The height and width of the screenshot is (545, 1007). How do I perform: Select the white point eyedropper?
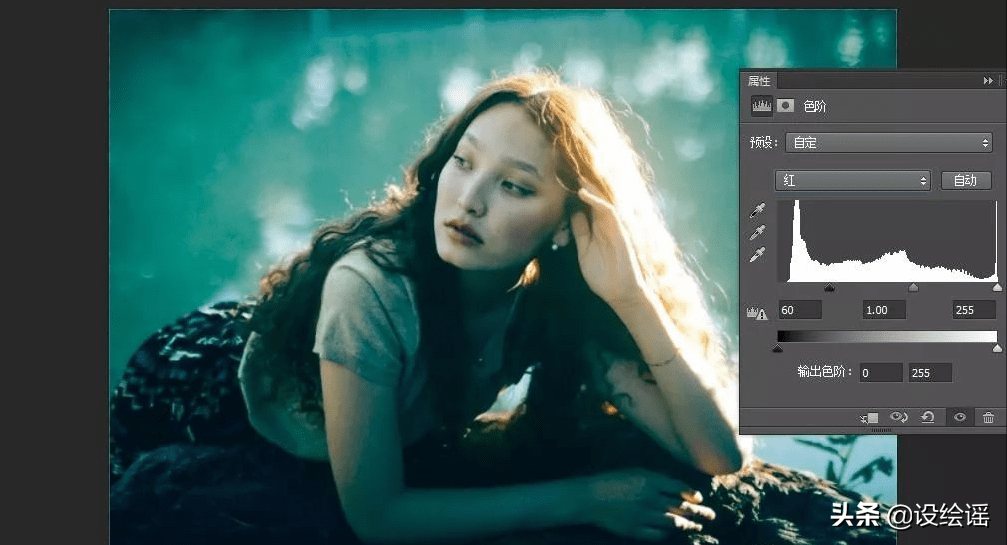coord(758,255)
